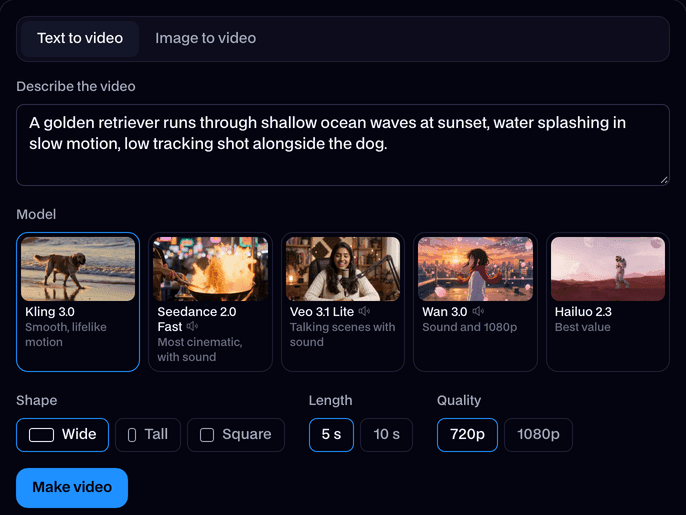Click the golden retriever beach thumbnail
The width and height of the screenshot is (686, 515).
pos(78,269)
